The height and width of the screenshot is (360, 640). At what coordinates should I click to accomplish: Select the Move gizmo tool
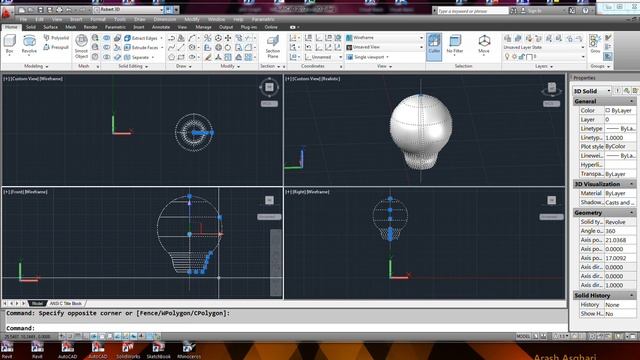point(484,44)
